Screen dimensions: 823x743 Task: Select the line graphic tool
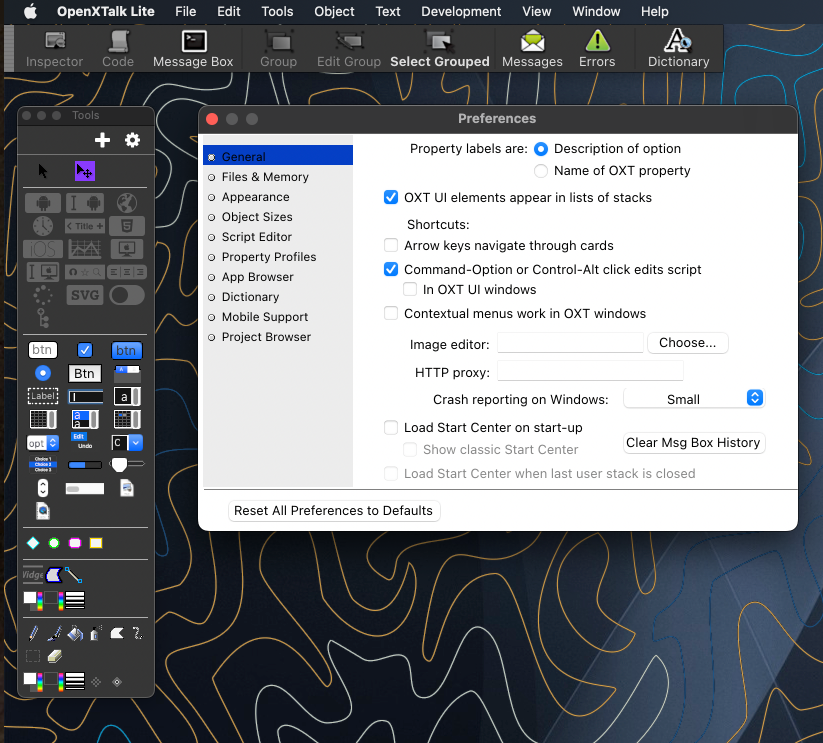click(x=73, y=575)
